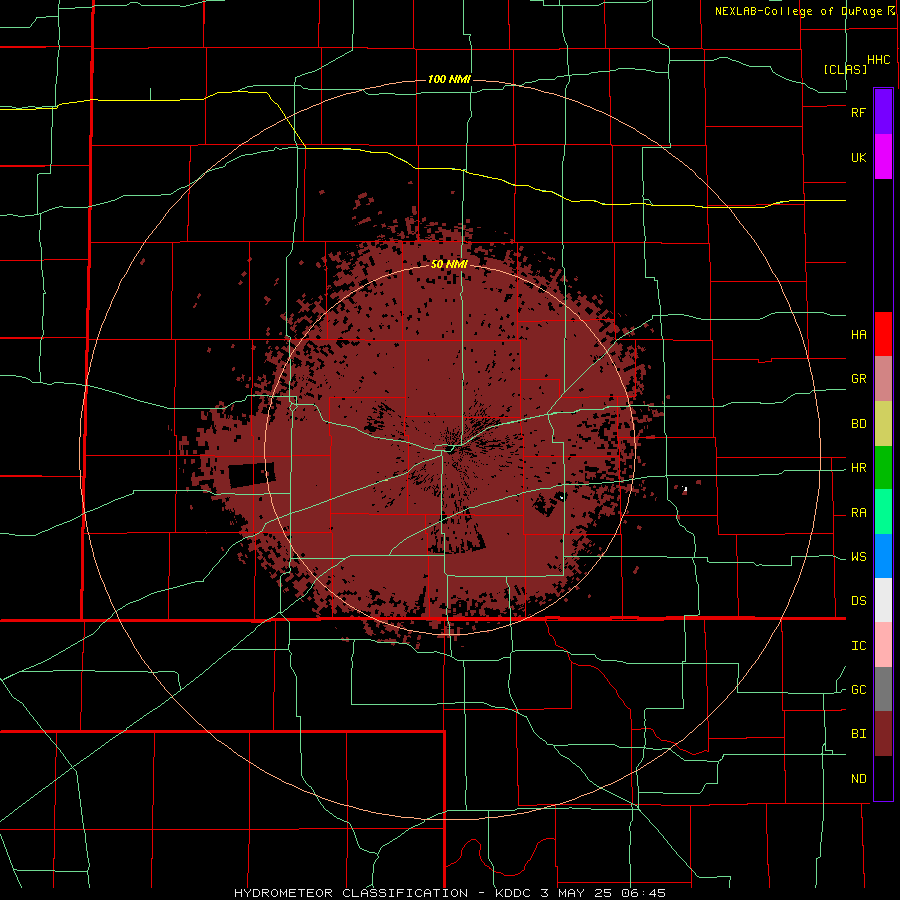Click the IC legend label

pos(858,646)
